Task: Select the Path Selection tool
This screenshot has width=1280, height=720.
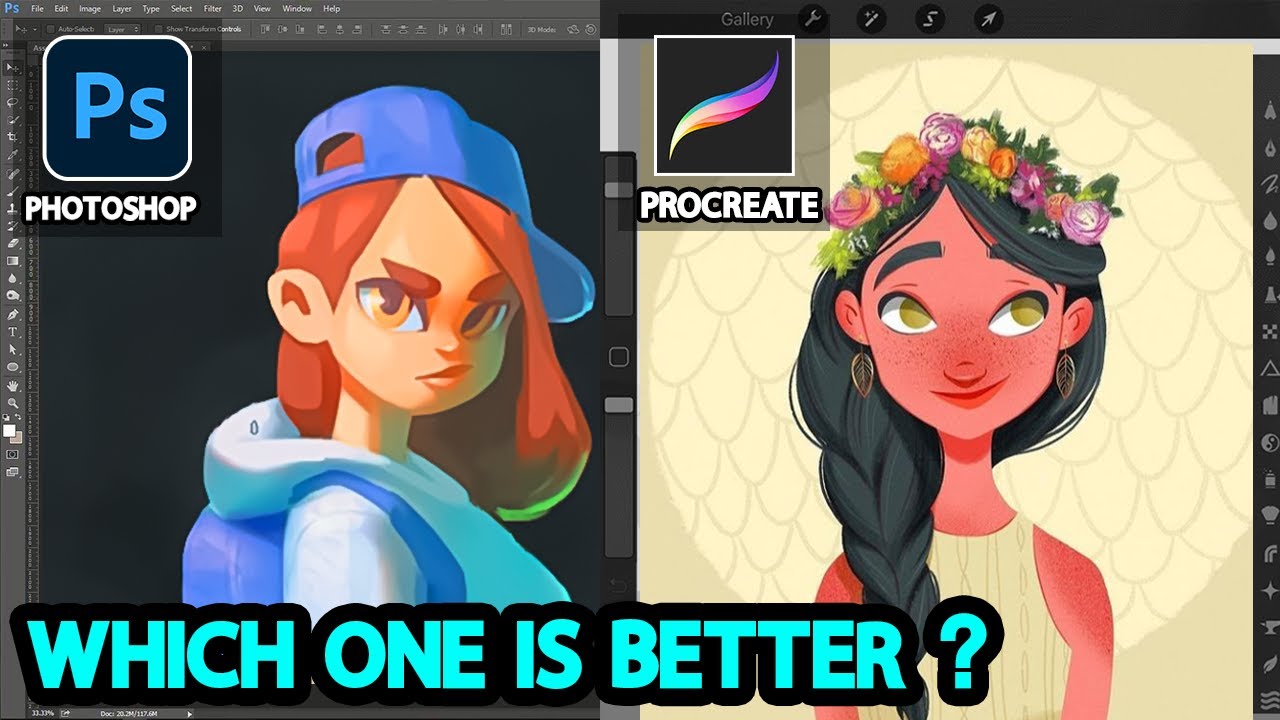Action: [13, 349]
